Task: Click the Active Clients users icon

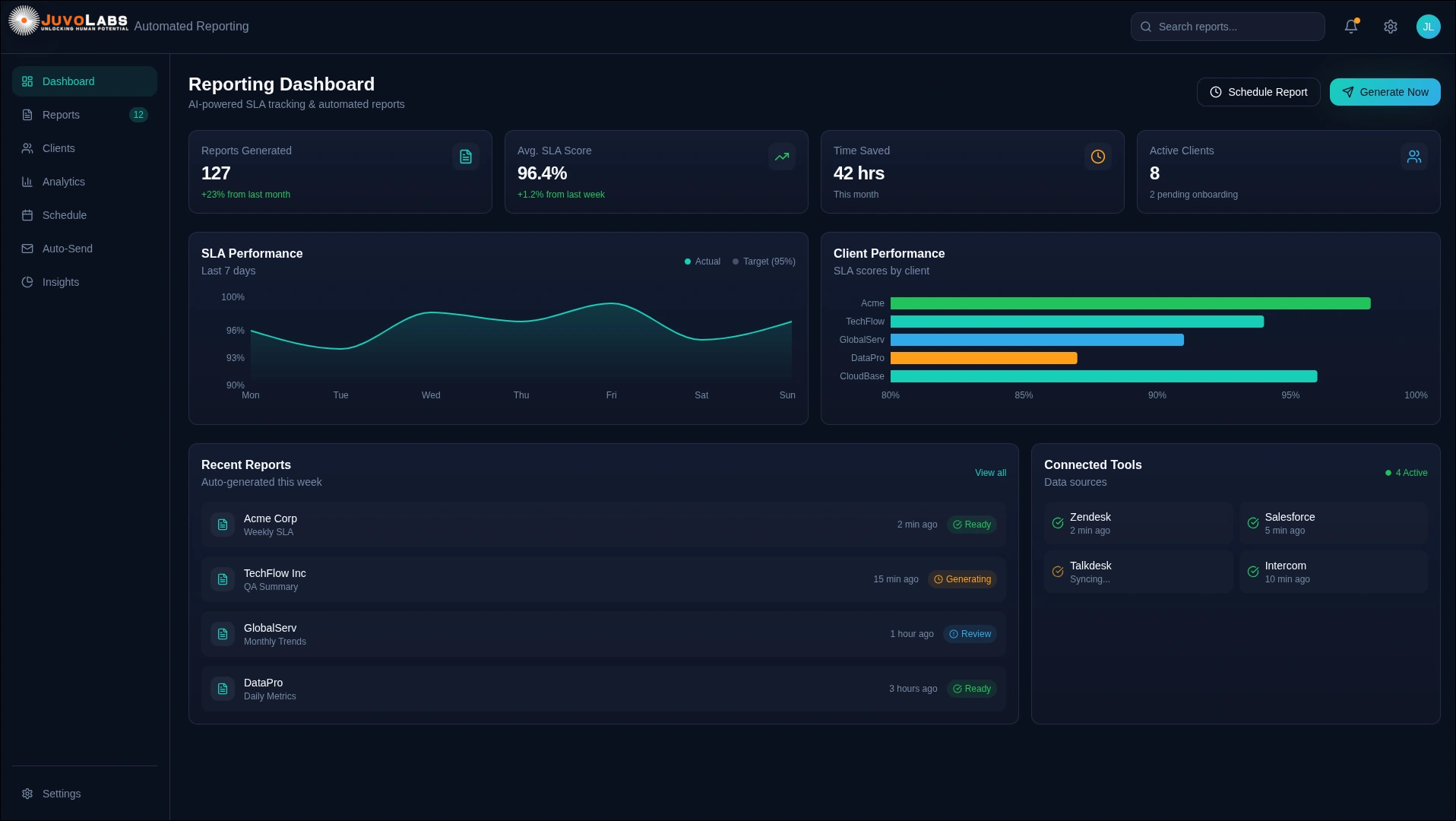Action: [x=1413, y=157]
